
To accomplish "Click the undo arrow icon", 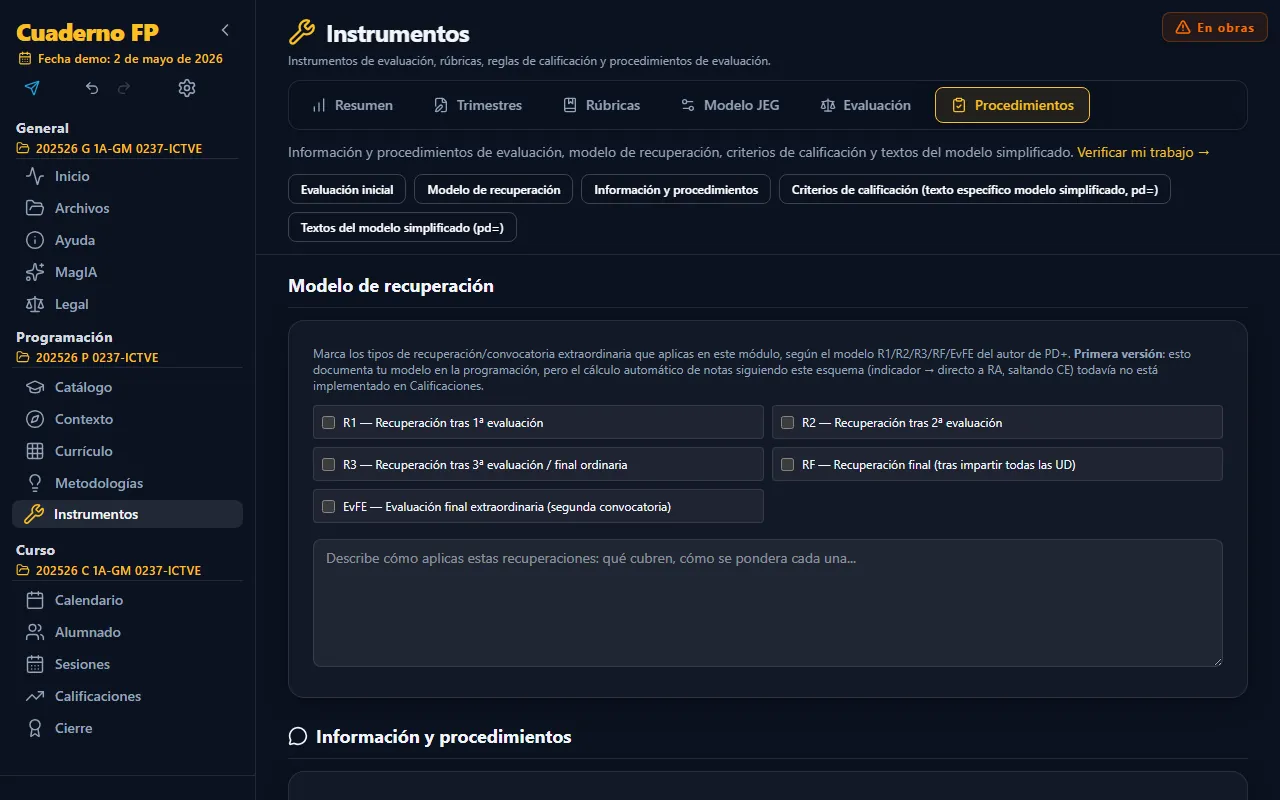I will [x=92, y=88].
